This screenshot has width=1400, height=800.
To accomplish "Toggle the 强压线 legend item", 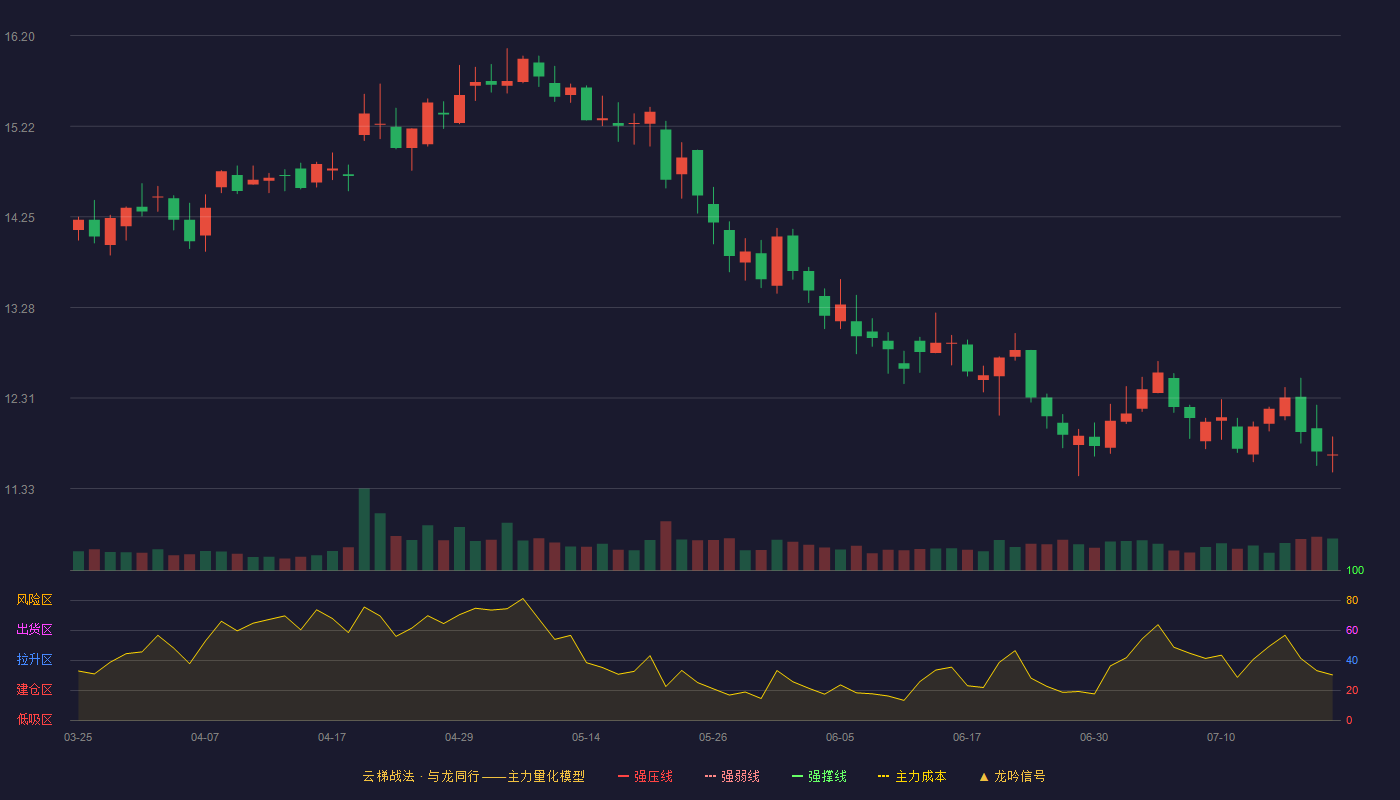I will click(645, 776).
